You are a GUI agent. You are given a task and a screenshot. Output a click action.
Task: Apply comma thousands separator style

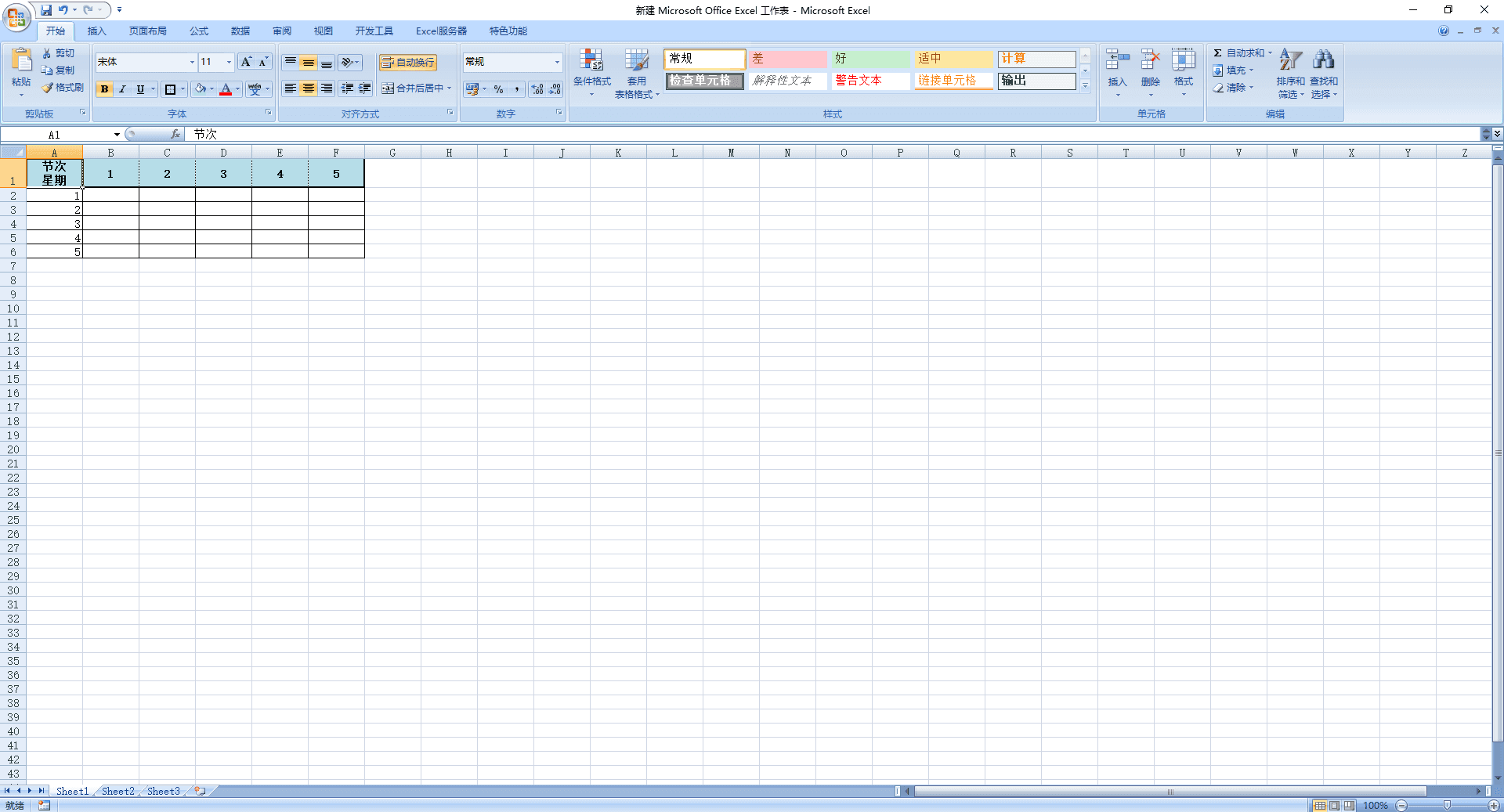pyautogui.click(x=517, y=89)
